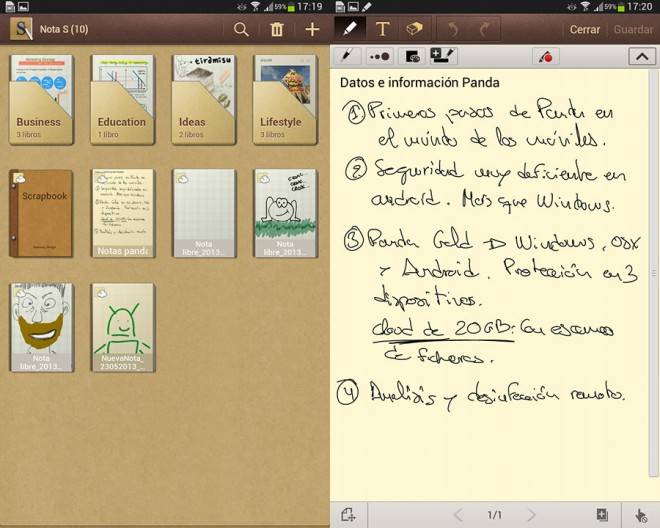Open add pen preset tool
The image size is (660, 528).
[443, 56]
